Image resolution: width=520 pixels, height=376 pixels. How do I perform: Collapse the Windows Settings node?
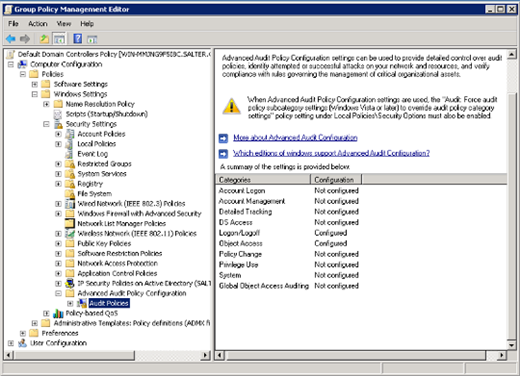click(x=35, y=94)
